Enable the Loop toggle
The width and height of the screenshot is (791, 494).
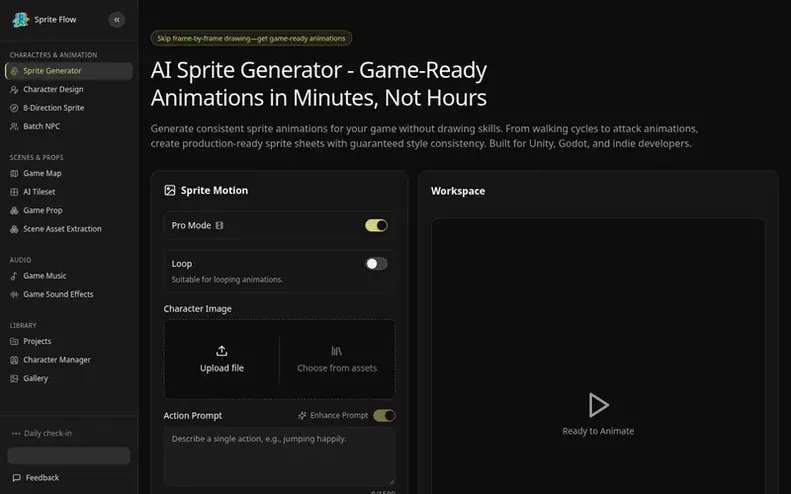[x=376, y=264]
